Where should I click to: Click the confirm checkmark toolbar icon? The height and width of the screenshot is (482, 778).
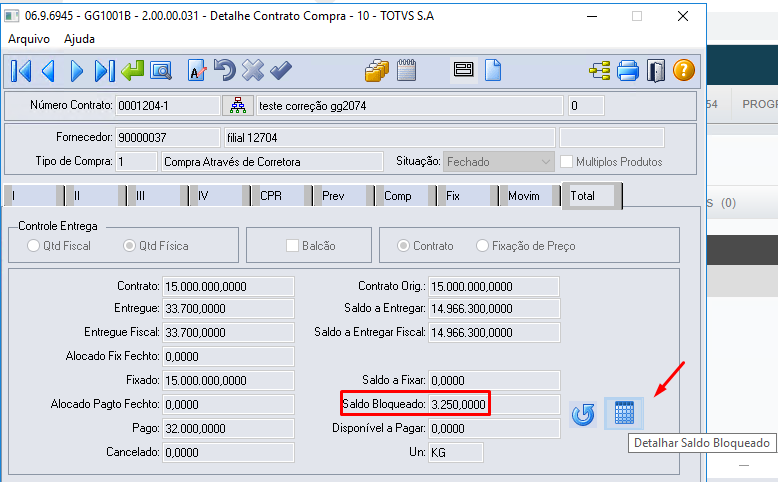(x=281, y=70)
